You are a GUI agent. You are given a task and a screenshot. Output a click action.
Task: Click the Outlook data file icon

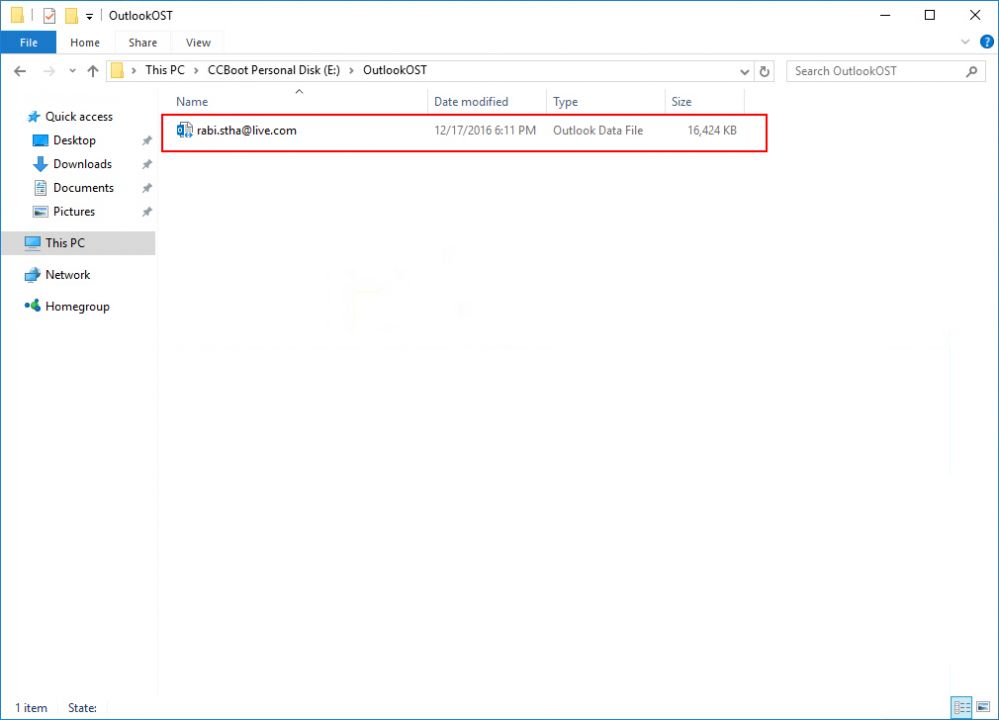(184, 130)
